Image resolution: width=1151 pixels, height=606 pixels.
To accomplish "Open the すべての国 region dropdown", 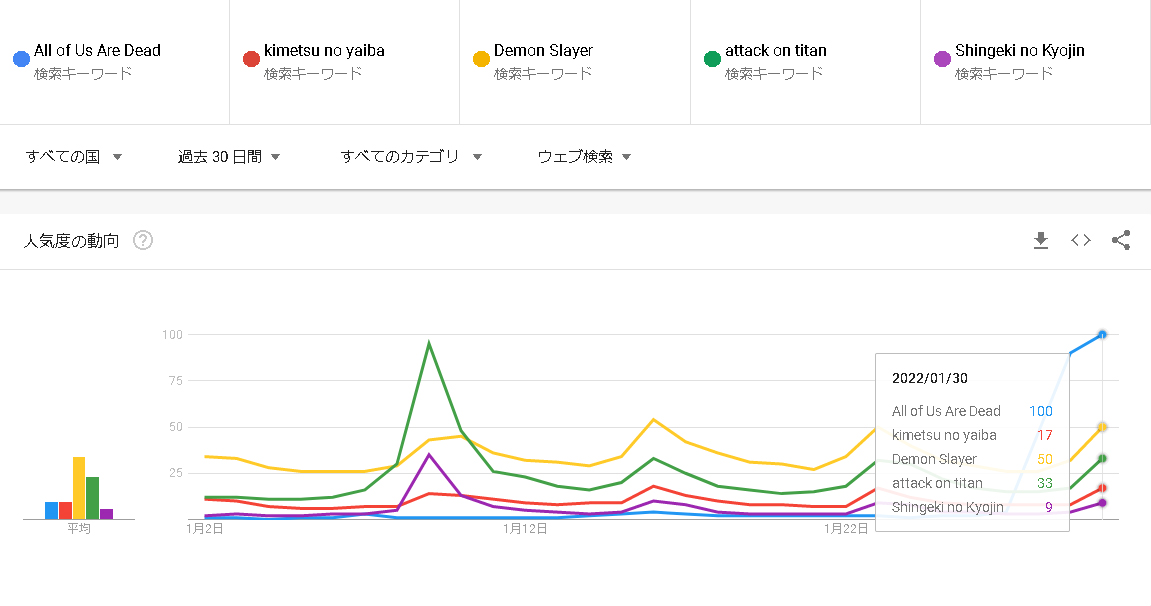I will [74, 156].
